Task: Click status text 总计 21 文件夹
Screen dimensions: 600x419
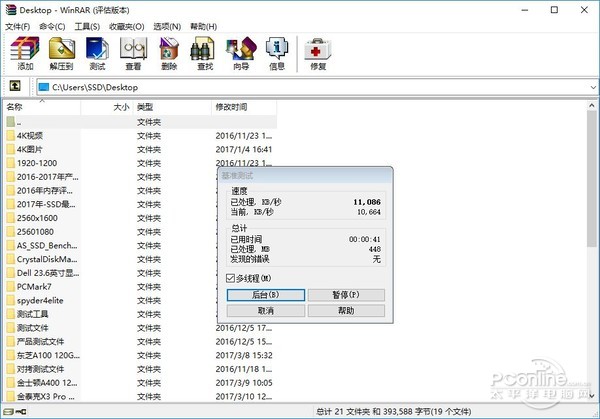Action: 343,412
